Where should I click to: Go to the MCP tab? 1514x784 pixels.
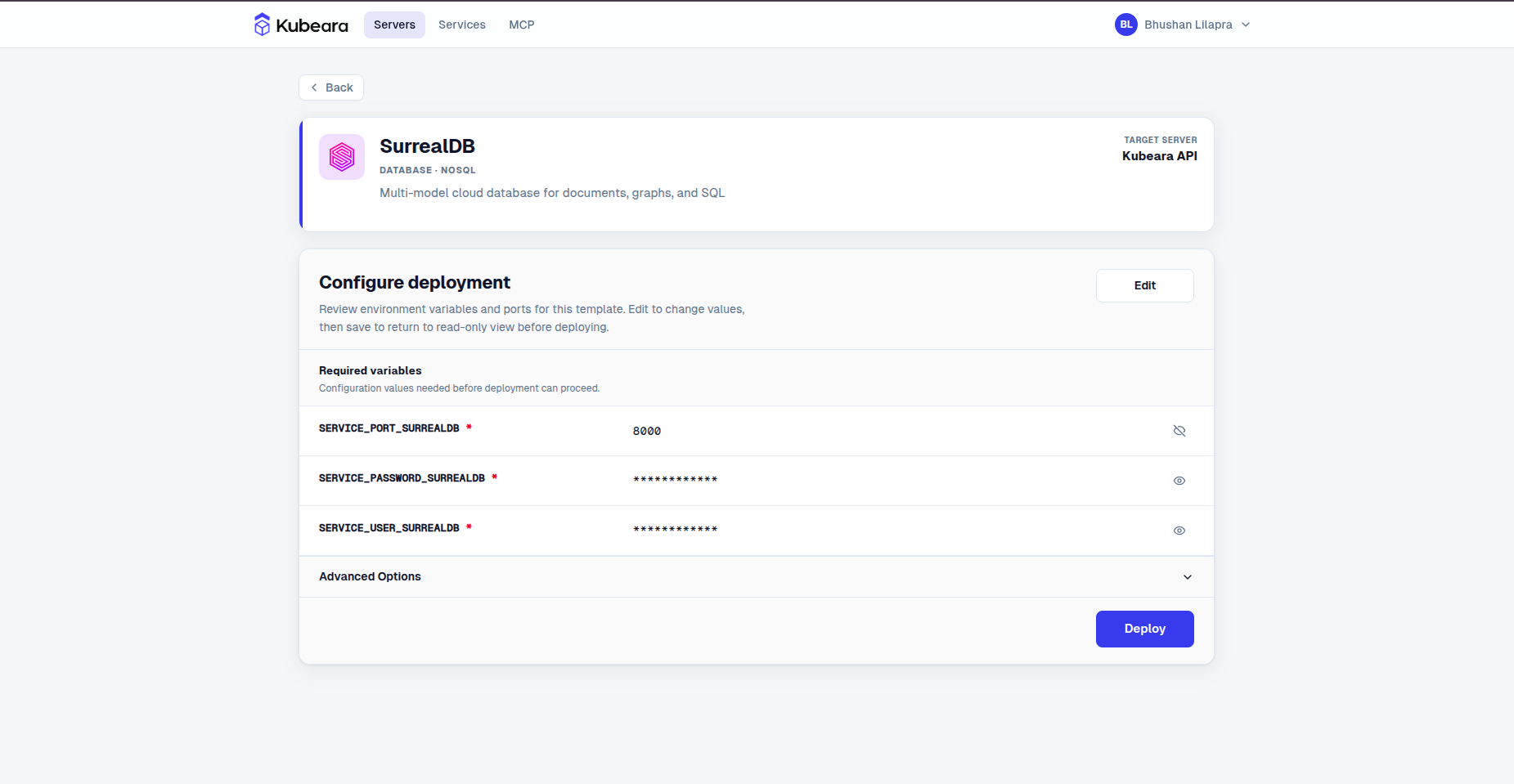(522, 25)
